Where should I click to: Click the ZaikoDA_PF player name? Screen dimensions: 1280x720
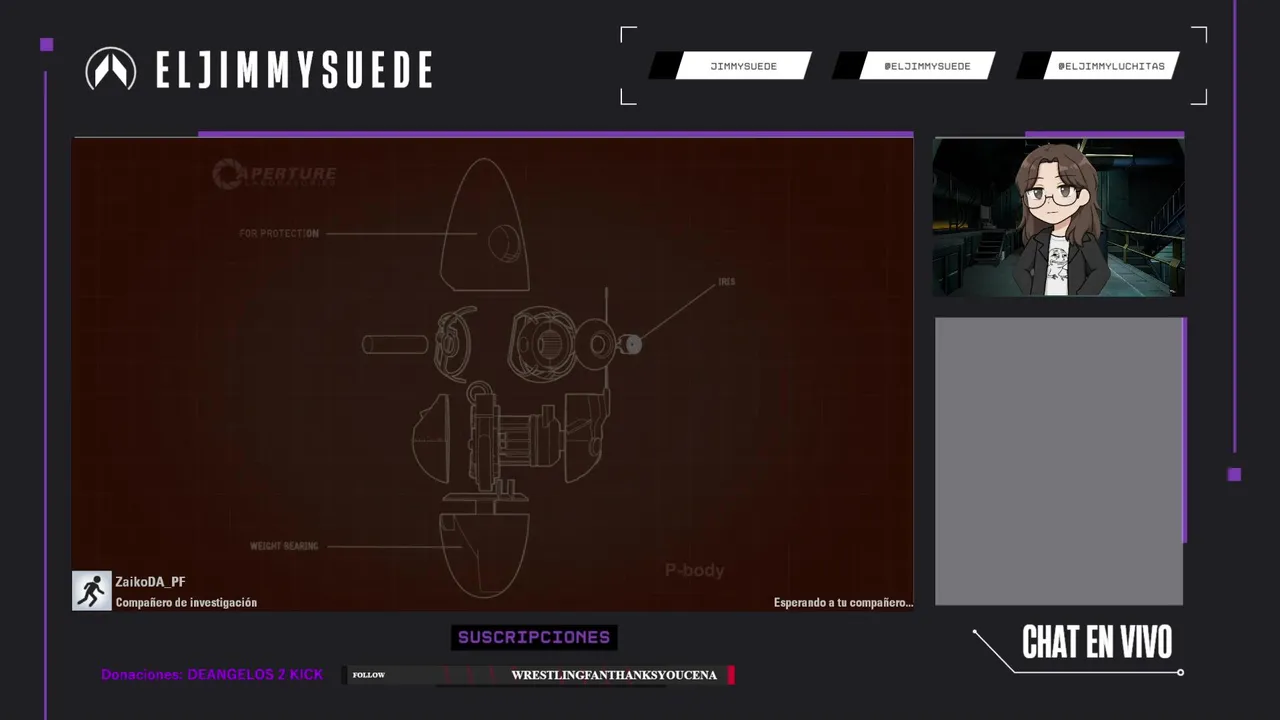click(150, 582)
